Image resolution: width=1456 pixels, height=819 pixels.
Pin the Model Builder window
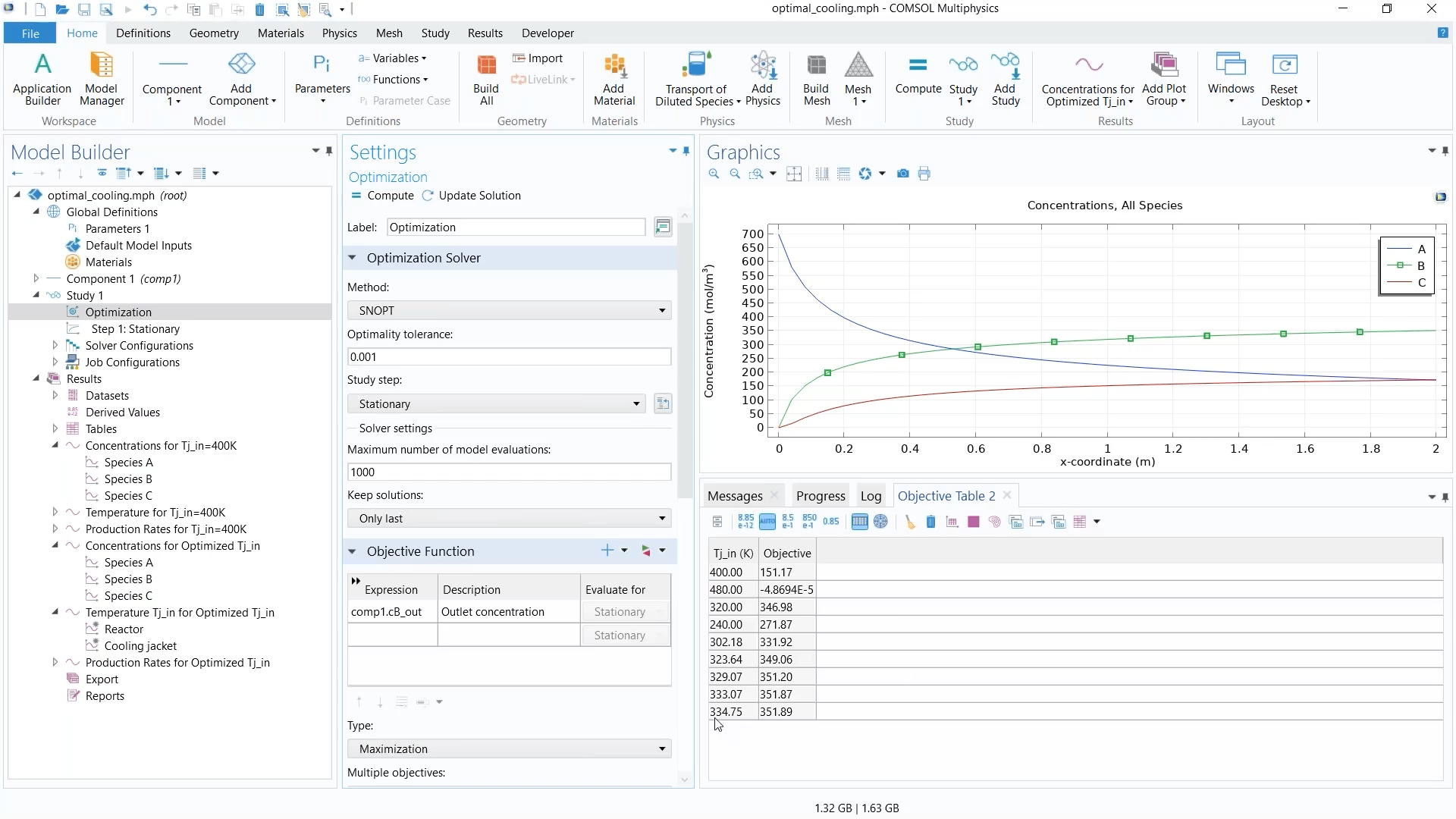pyautogui.click(x=329, y=151)
